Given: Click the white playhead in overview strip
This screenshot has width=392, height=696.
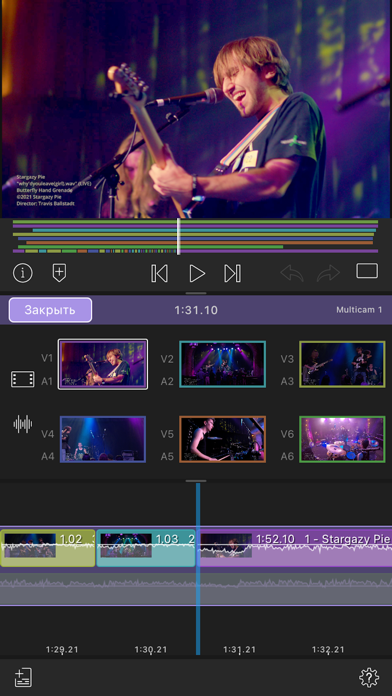Looking at the screenshot, I should (x=178, y=236).
